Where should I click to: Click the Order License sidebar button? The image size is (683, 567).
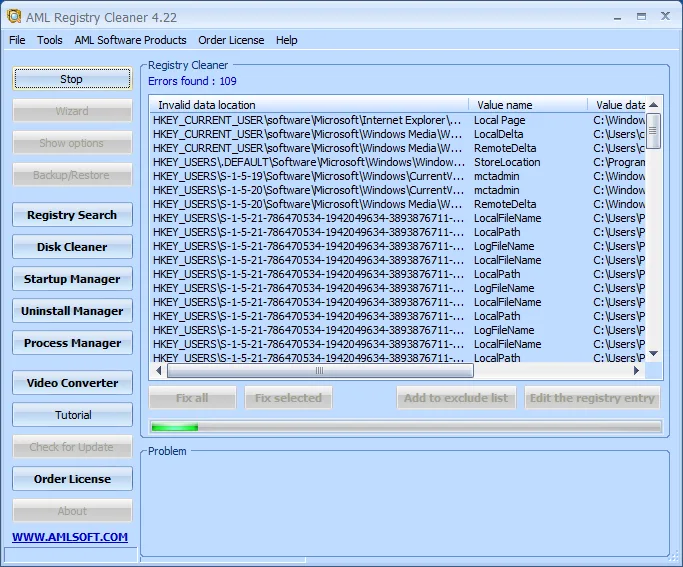click(72, 479)
